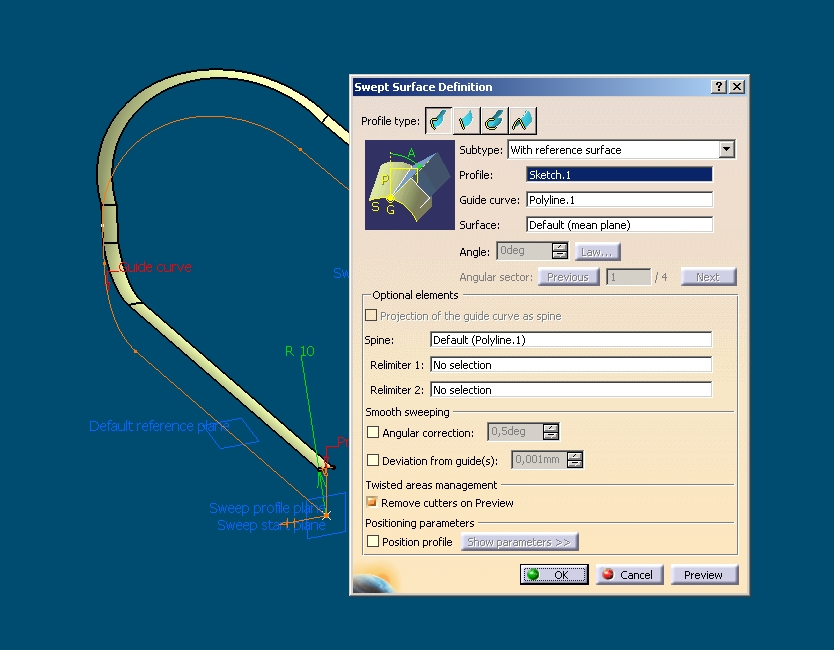Screen dimensions: 834x650
Task: Select the Explicit profile type icon
Action: (x=439, y=120)
